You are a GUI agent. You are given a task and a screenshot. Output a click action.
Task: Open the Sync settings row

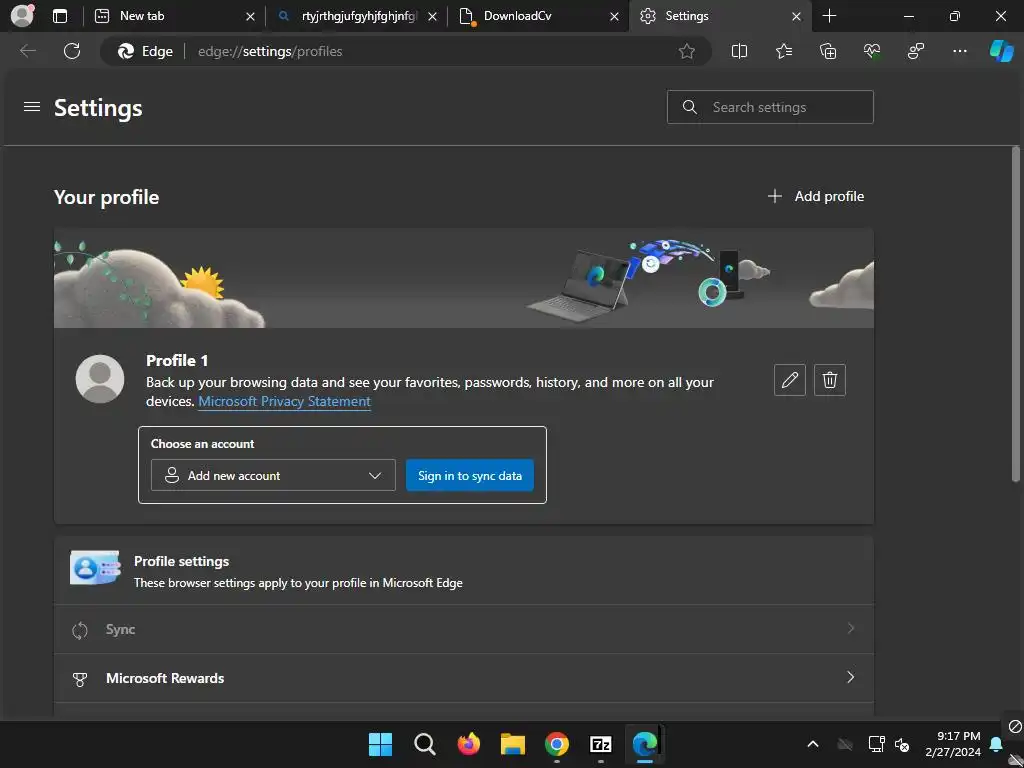click(464, 630)
